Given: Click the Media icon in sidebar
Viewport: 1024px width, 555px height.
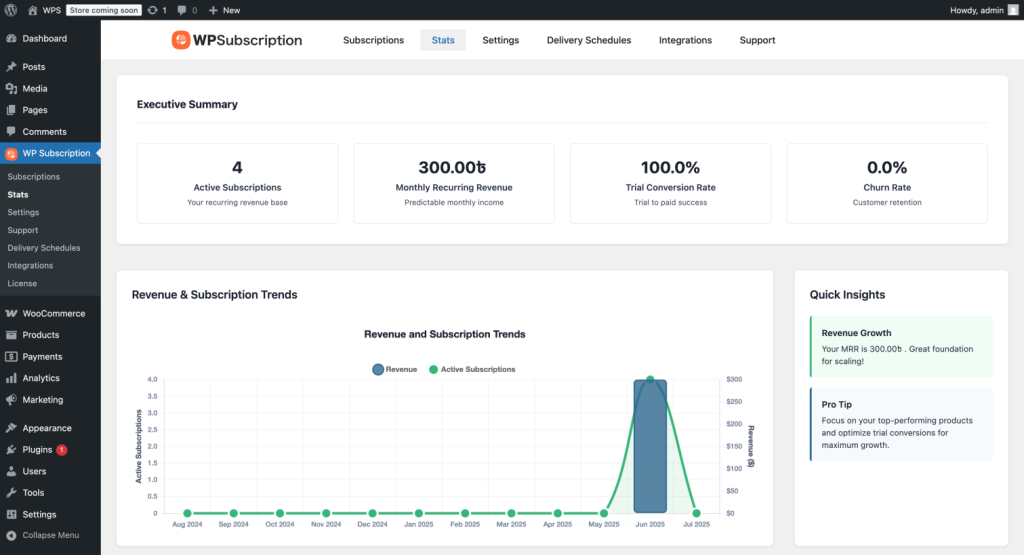Looking at the screenshot, I should 11,88.
